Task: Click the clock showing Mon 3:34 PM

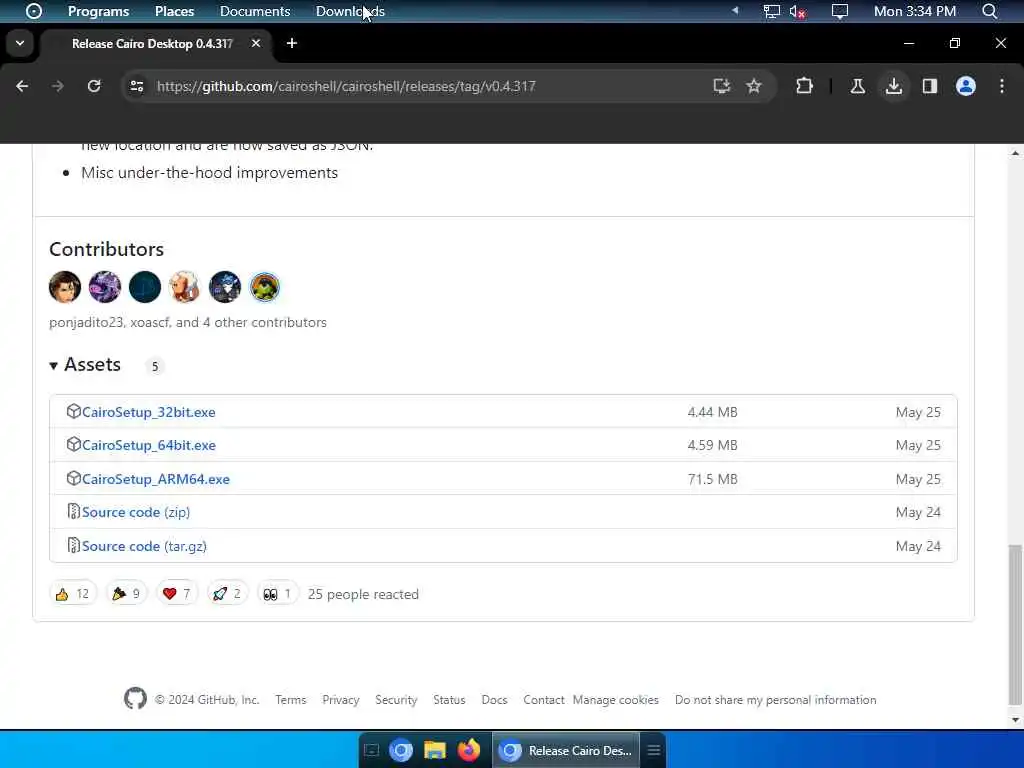Action: (x=914, y=11)
